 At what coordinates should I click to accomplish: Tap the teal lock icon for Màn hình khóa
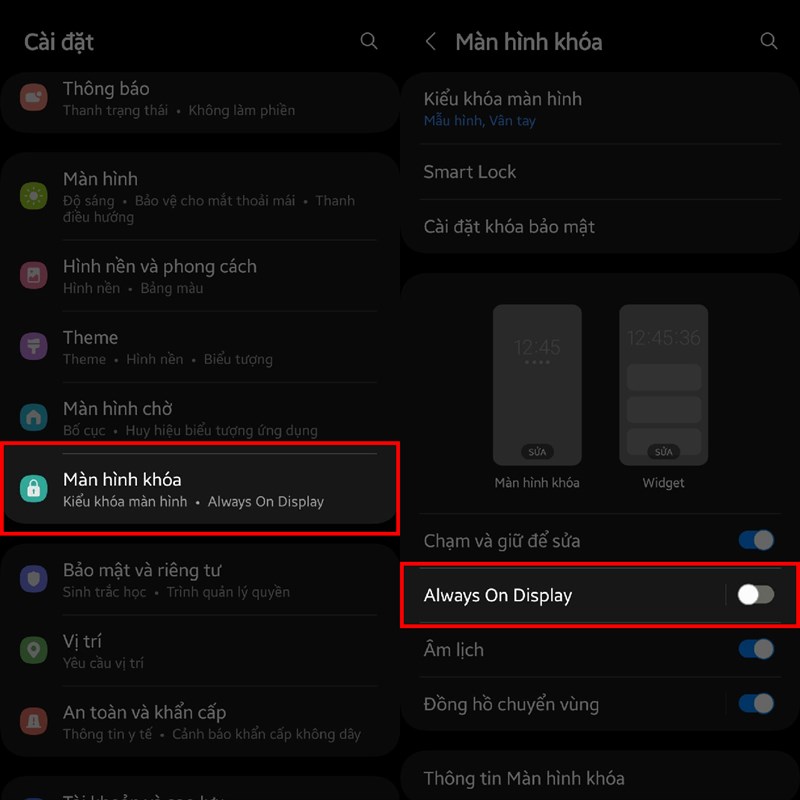click(x=34, y=488)
